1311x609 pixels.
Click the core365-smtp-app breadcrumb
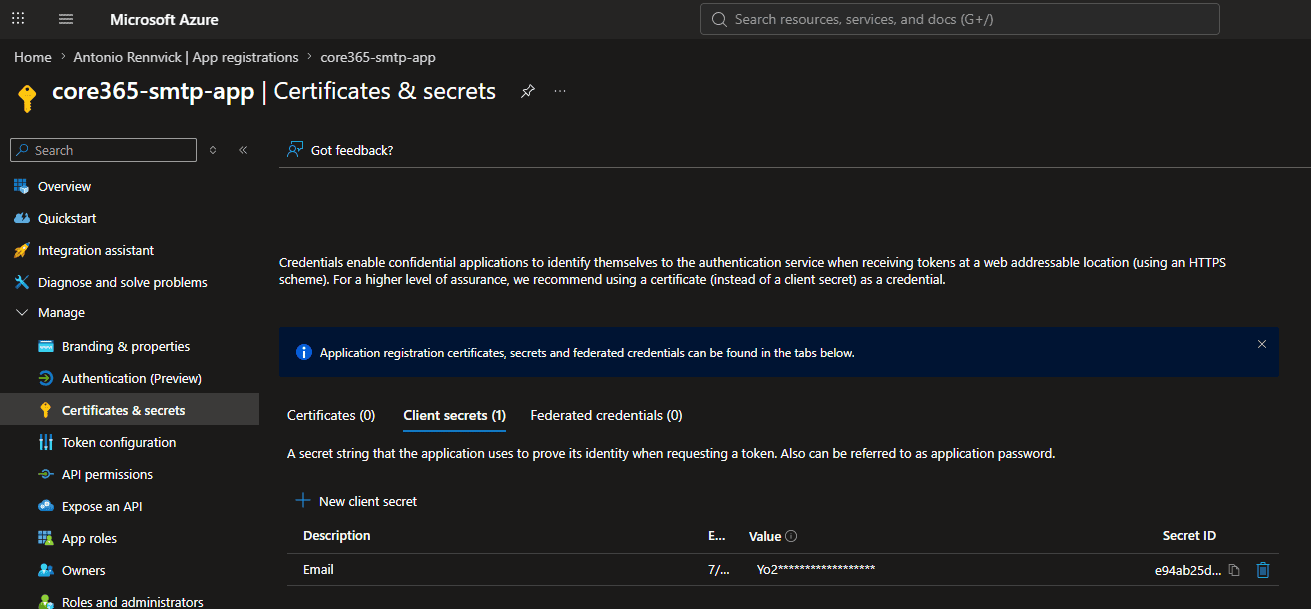click(378, 57)
